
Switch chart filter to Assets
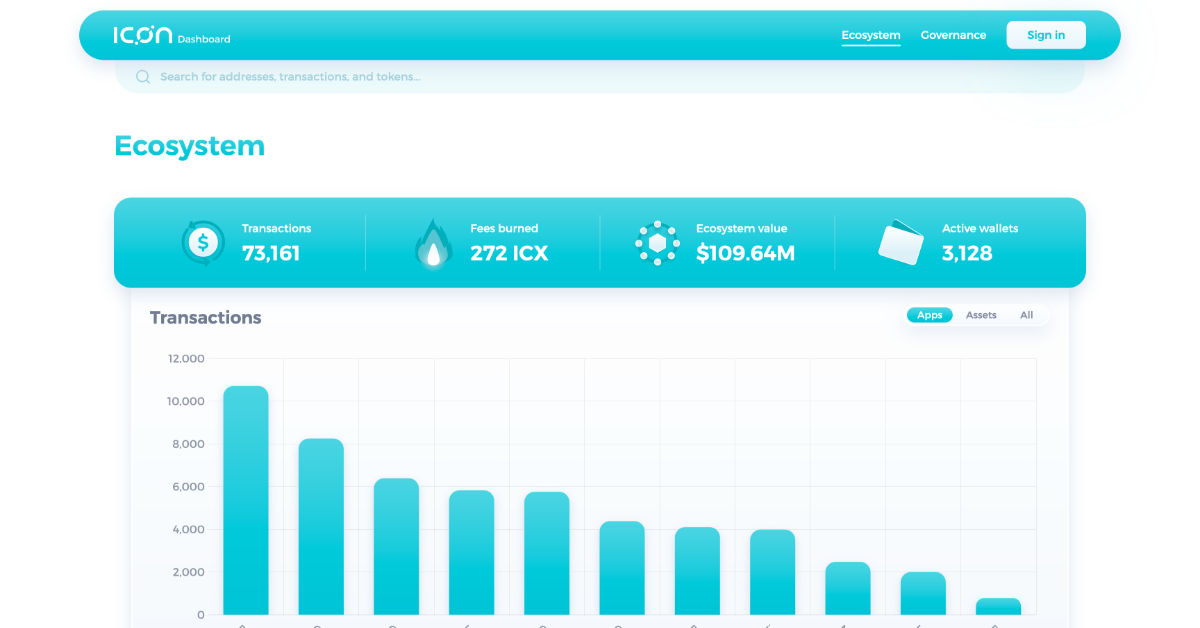click(x=981, y=315)
